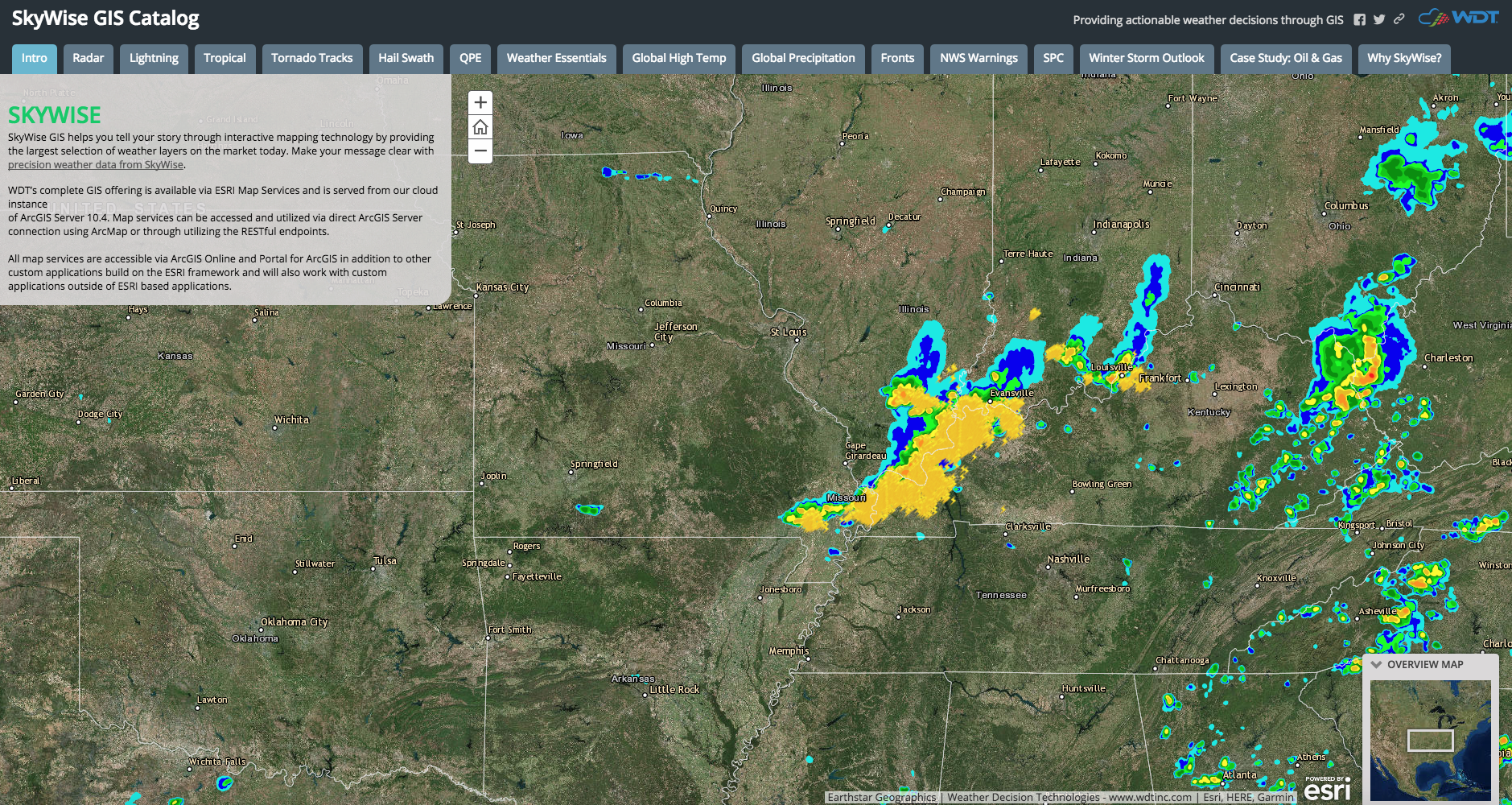Viewport: 1512px width, 805px height.
Task: Open the Tornado Tracks tab
Action: click(312, 58)
